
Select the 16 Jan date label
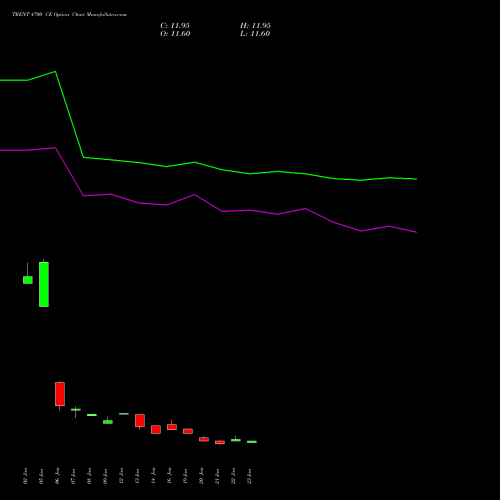169,476
